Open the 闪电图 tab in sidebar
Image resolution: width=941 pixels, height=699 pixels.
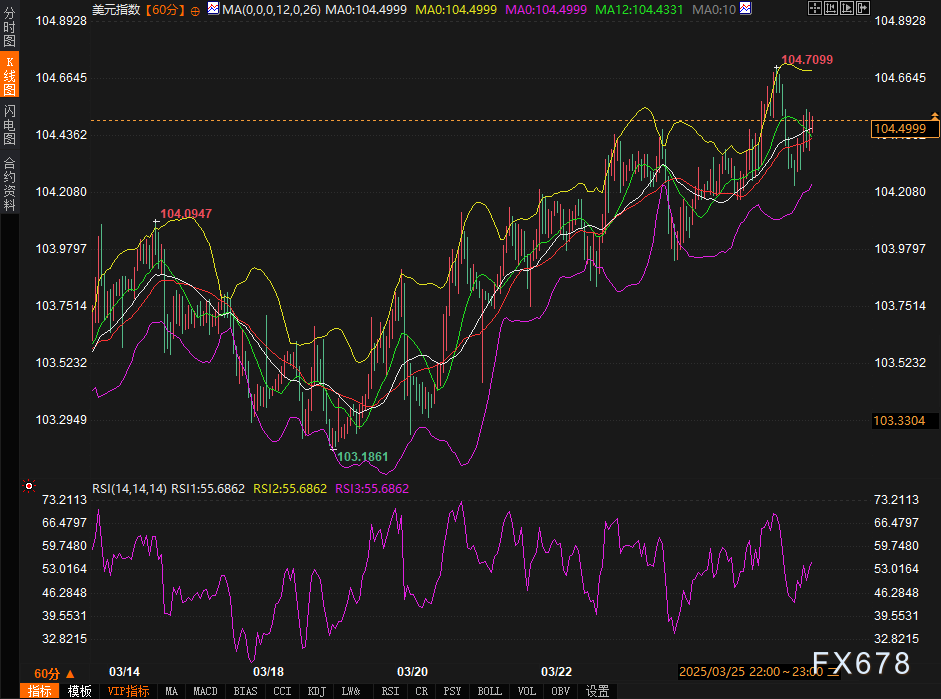9,123
